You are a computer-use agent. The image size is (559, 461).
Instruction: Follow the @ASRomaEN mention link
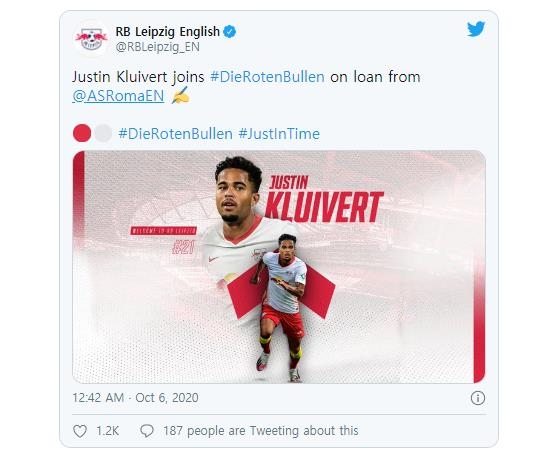(118, 96)
